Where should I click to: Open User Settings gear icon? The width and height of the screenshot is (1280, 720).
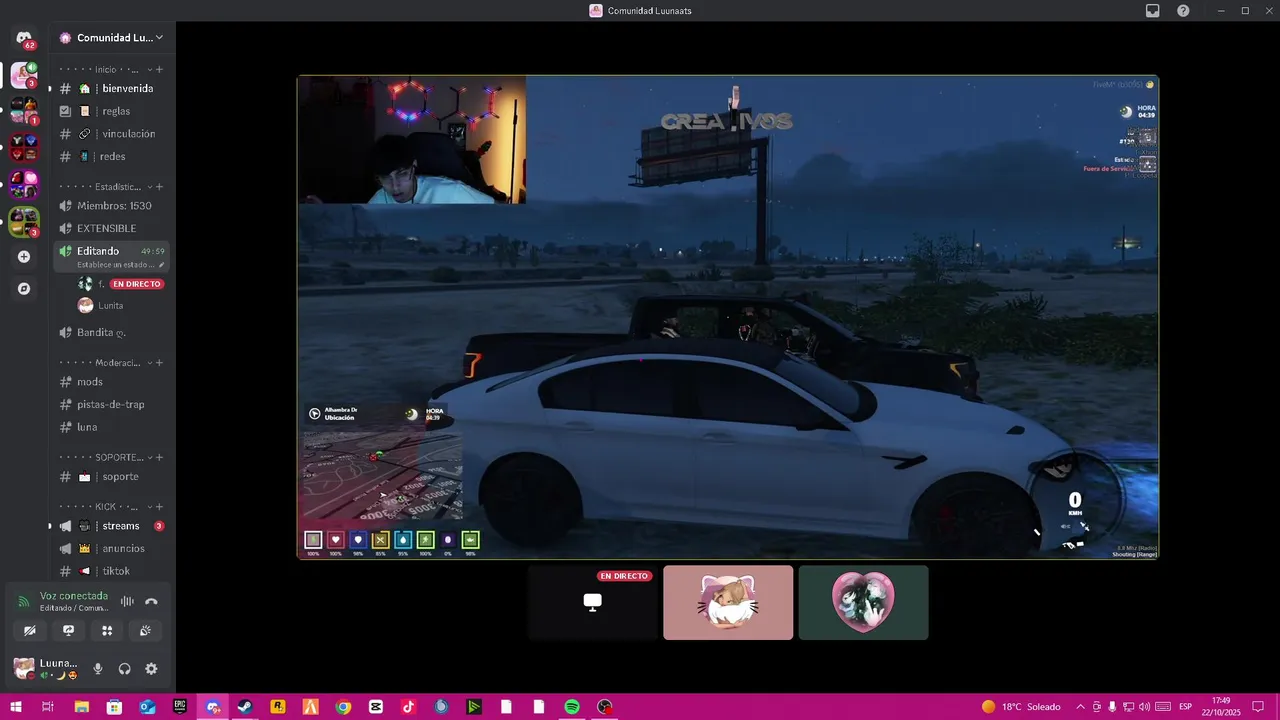pyautogui.click(x=151, y=669)
